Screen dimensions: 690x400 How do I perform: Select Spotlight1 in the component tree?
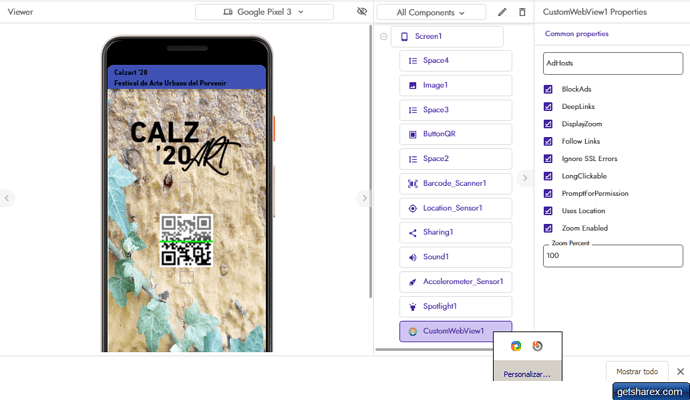click(x=455, y=306)
